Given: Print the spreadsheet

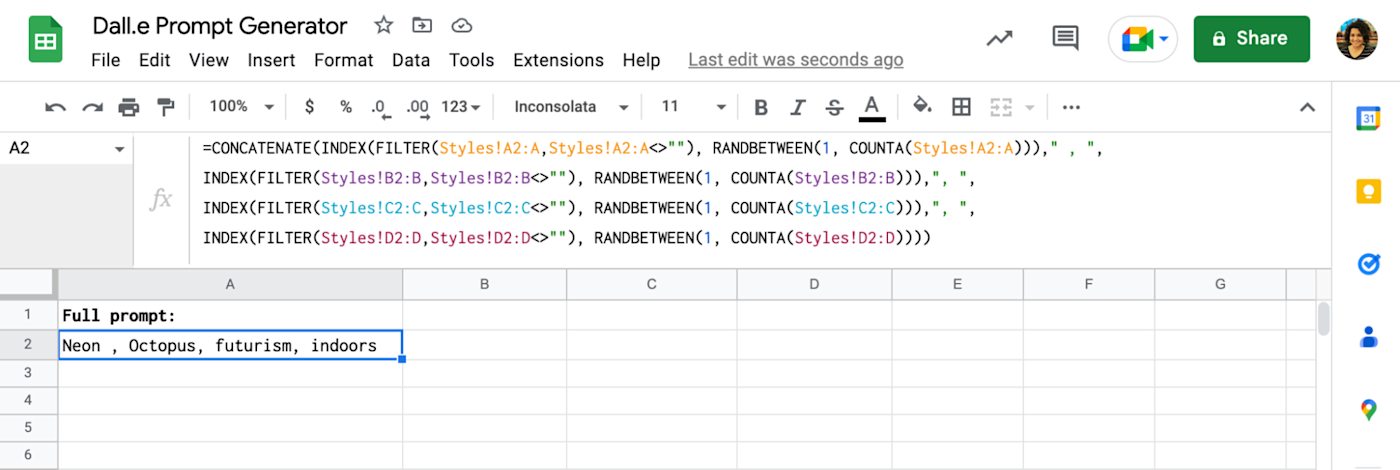Looking at the screenshot, I should click(129, 107).
